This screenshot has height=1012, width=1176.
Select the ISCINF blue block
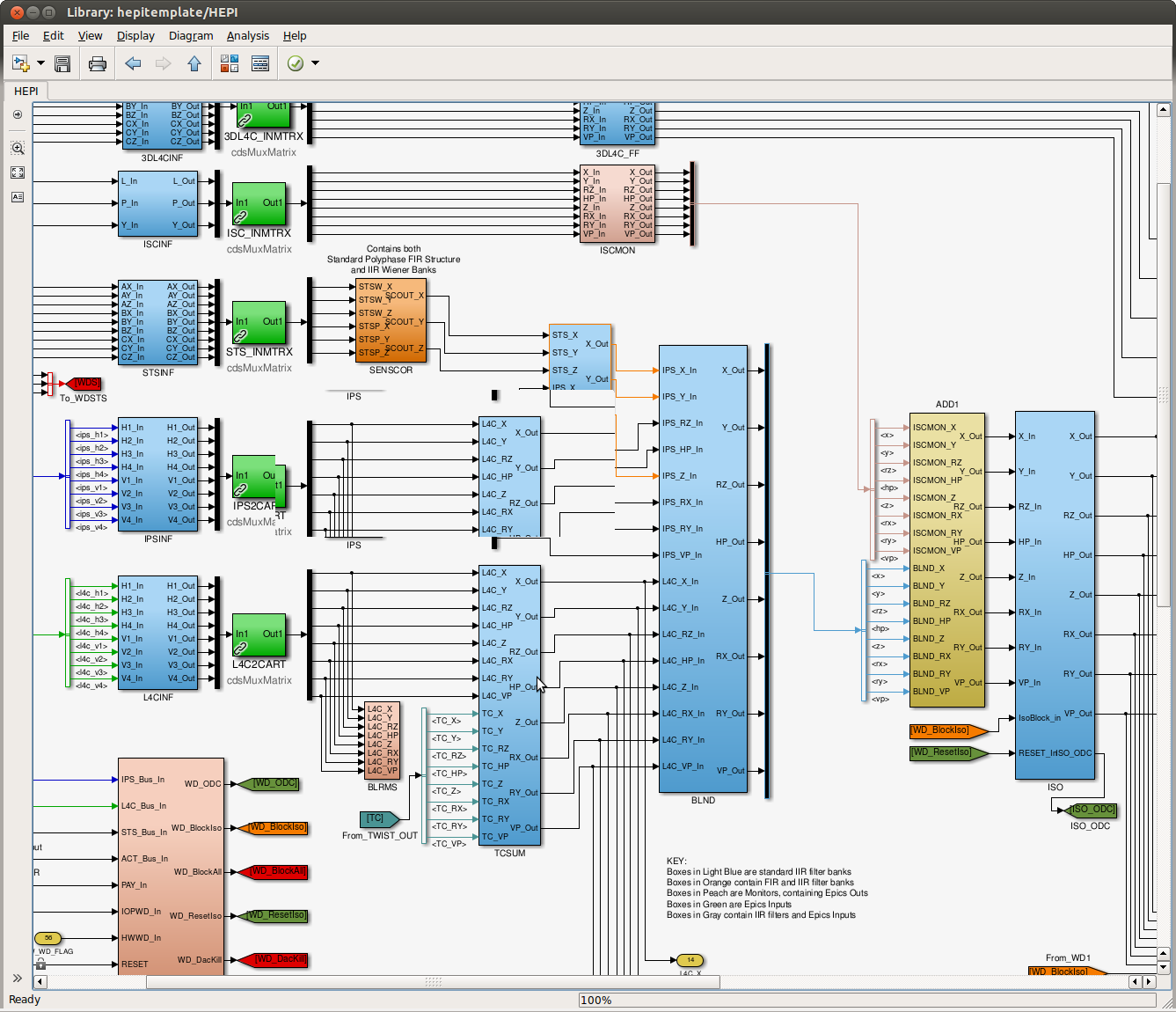(158, 204)
